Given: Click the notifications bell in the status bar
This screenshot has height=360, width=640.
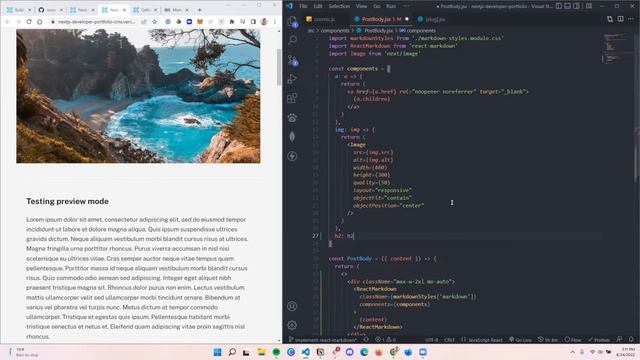Looking at the screenshot, I should tap(631, 340).
